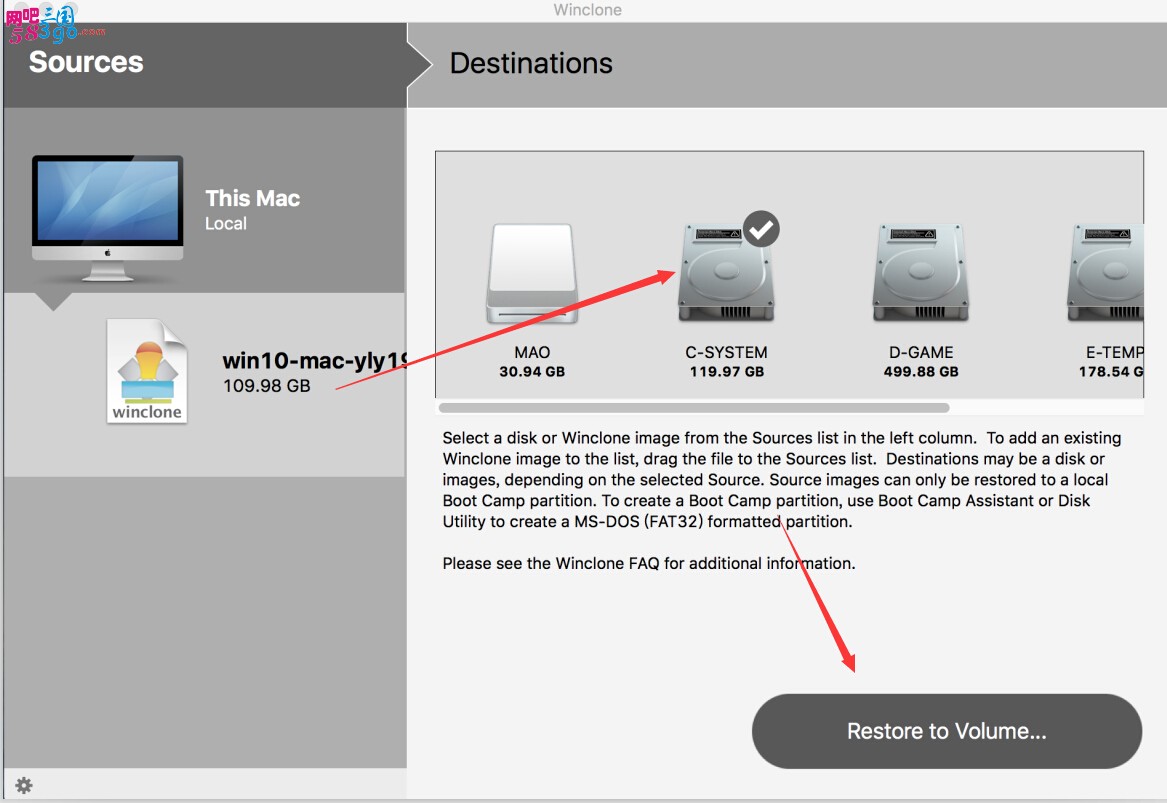This screenshot has width=1167, height=803.
Task: Select the C-SYSTEM hard drive icon
Action: coord(726,272)
